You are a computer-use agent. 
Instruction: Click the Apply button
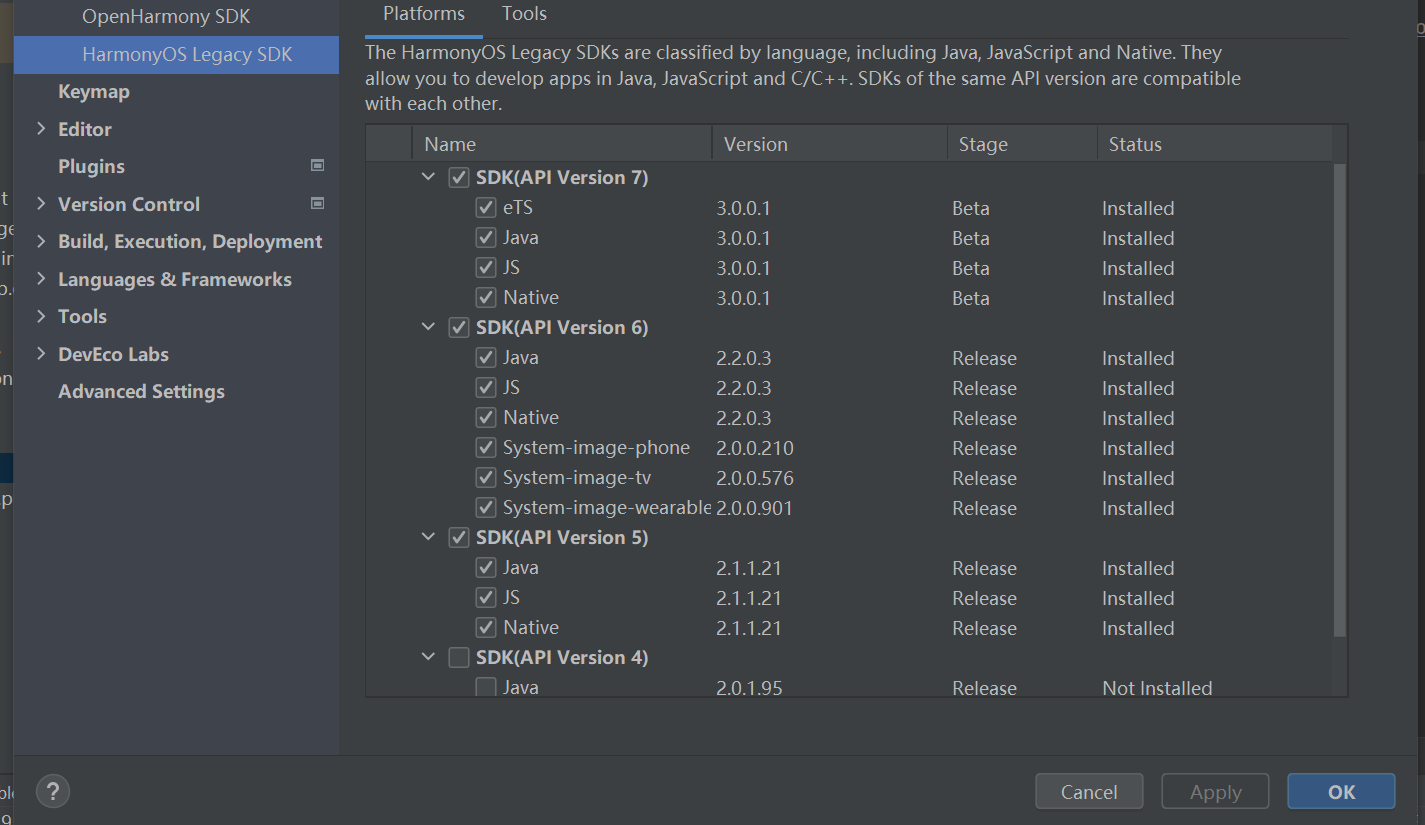pos(1215,791)
